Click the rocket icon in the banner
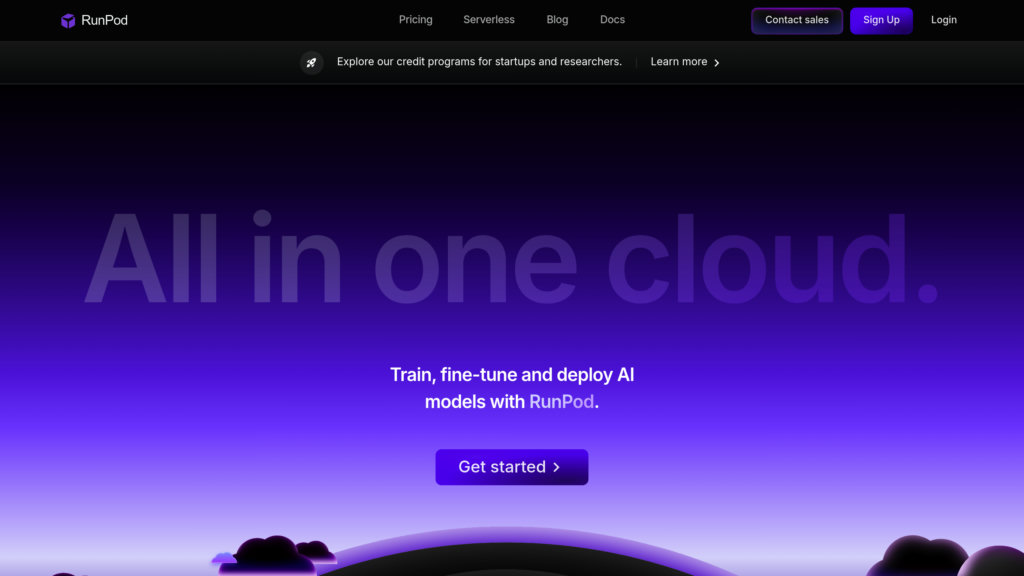The image size is (1024, 576). coord(312,62)
